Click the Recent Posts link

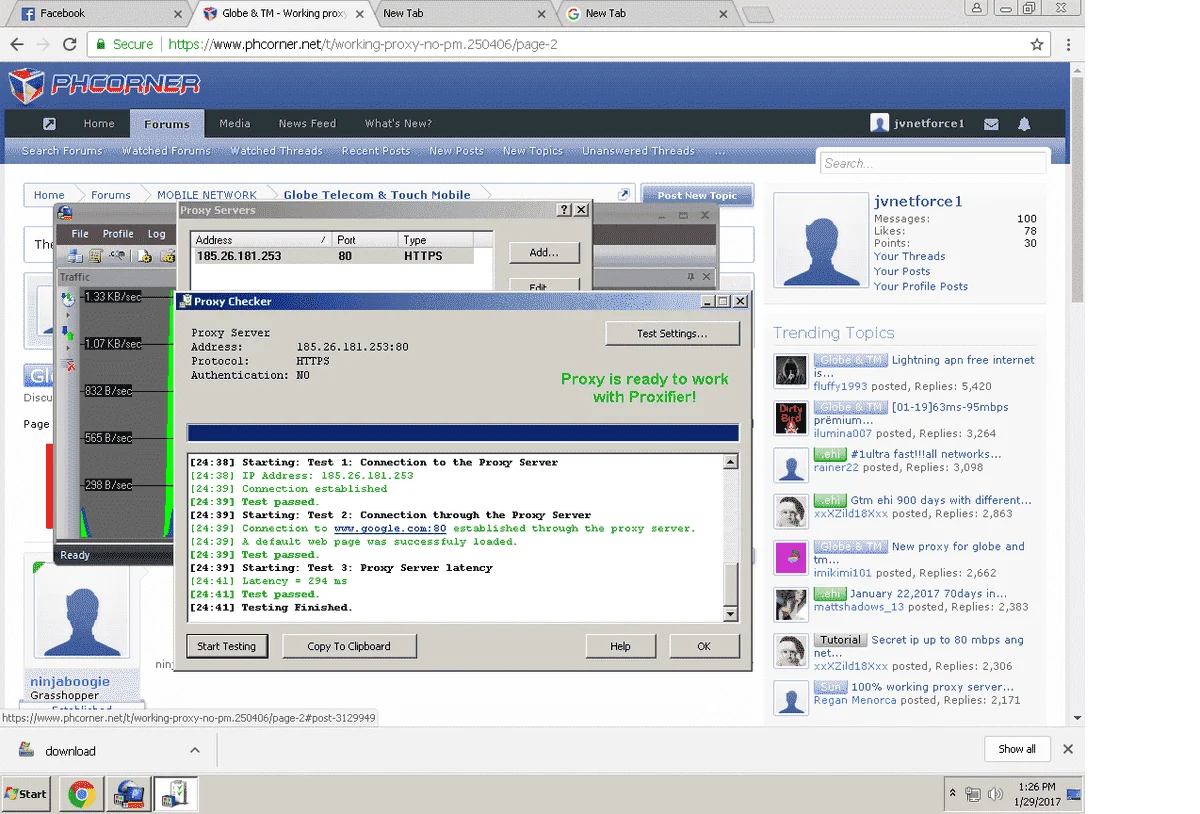[376, 151]
